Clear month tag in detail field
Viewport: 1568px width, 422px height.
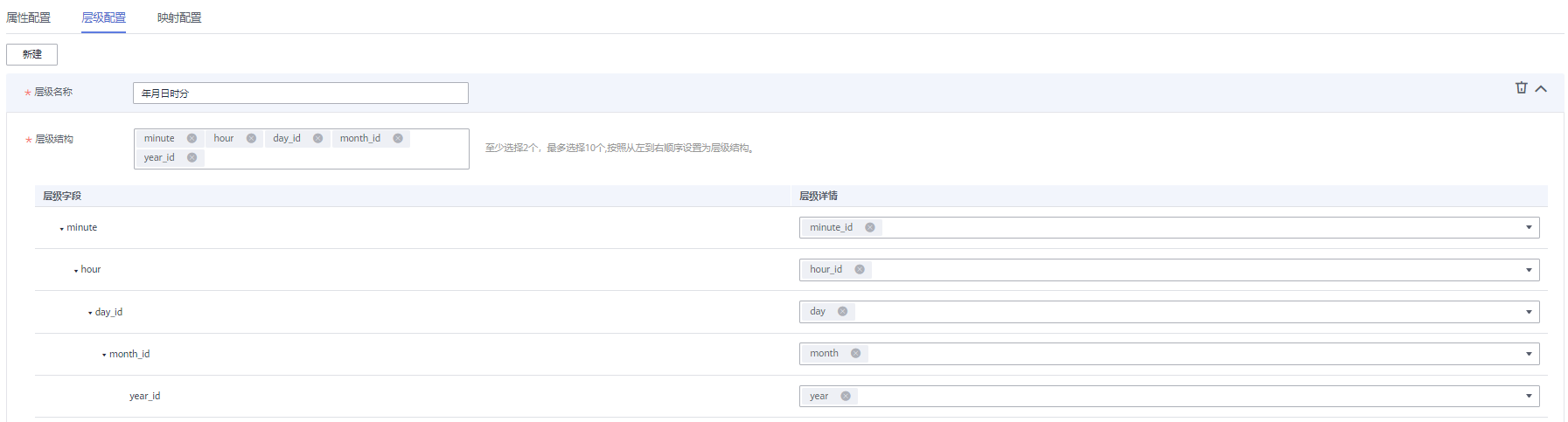[x=855, y=353]
